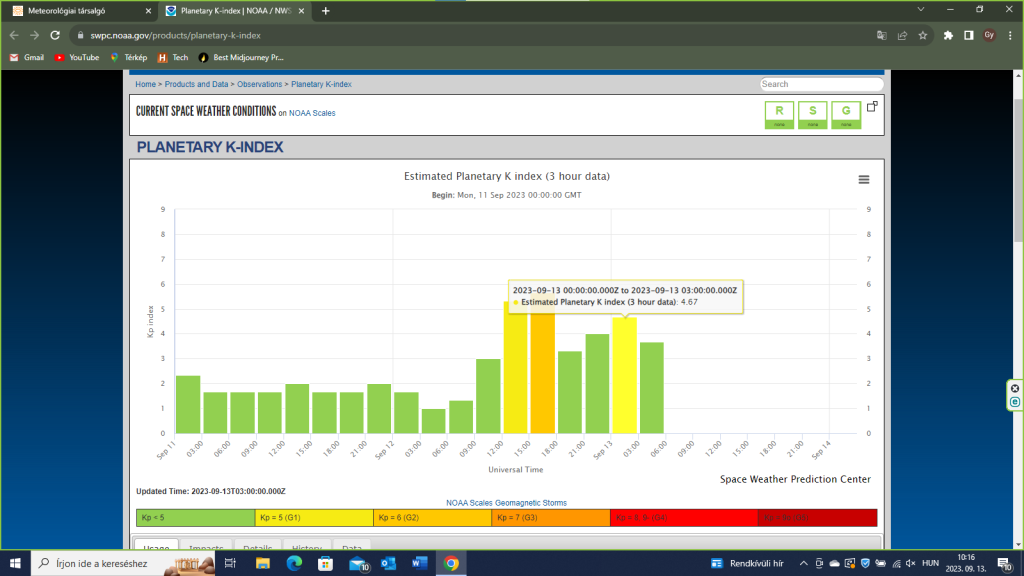Click the G geomagnetic storm scale box
1024x576 pixels.
[x=846, y=114]
